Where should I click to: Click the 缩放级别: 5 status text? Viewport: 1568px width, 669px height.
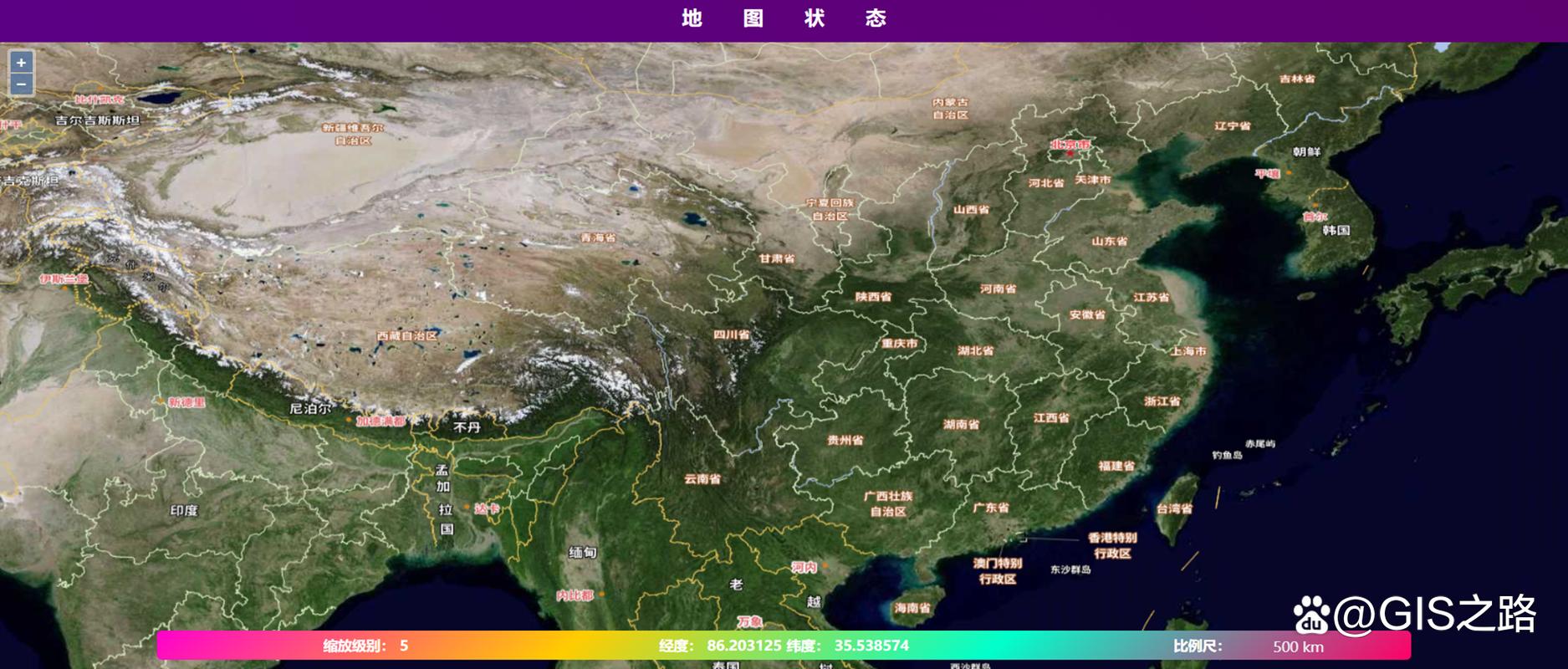coord(365,646)
